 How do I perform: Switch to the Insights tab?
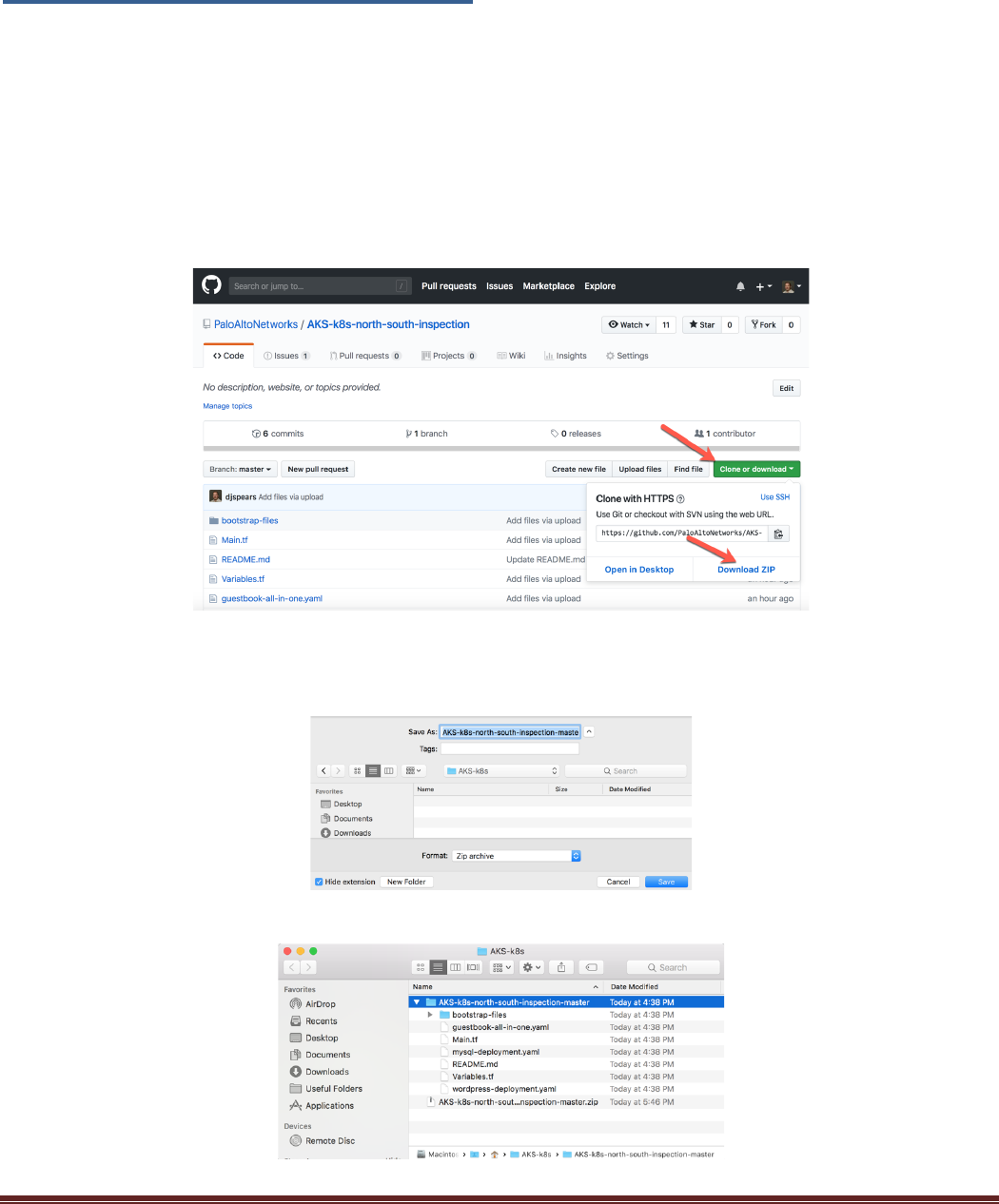click(566, 356)
